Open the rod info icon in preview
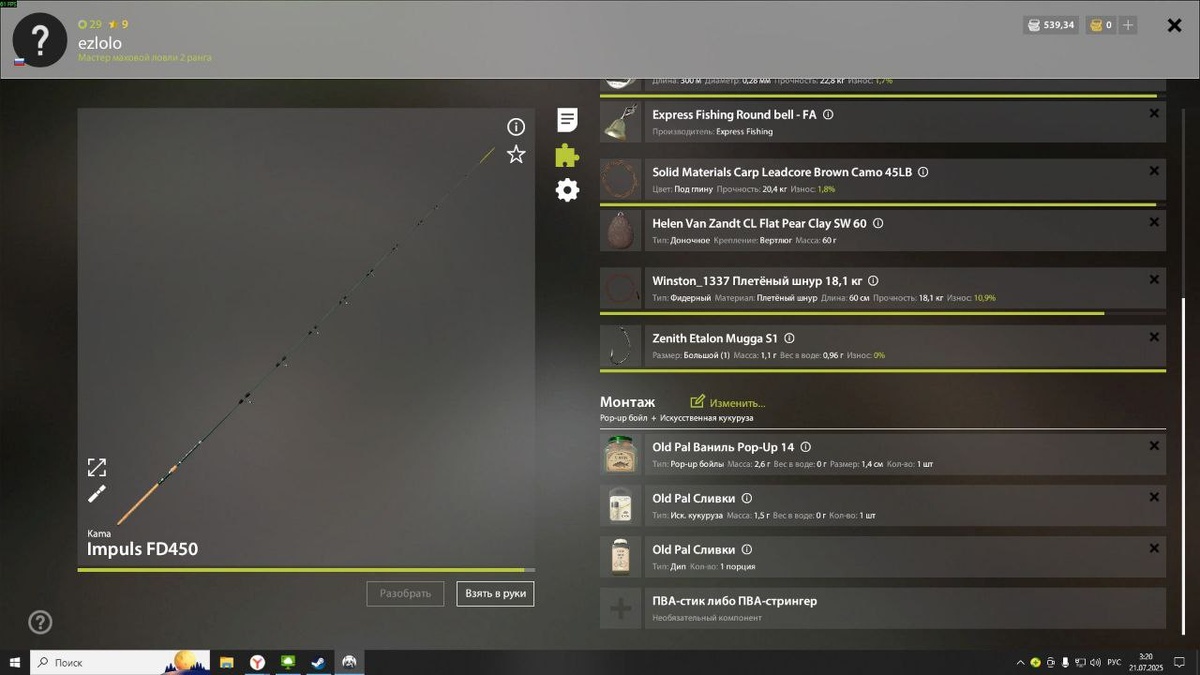Image resolution: width=1200 pixels, height=675 pixels. [516, 127]
